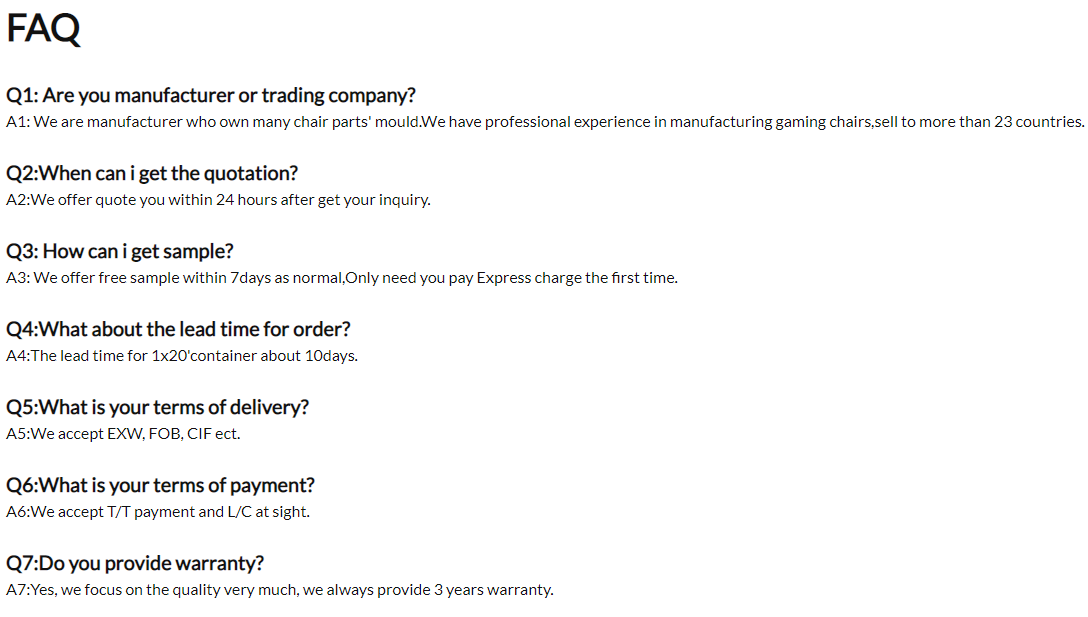Click question Q3 about getting a sample
Image resolution: width=1088 pixels, height=617 pixels.
pyautogui.click(x=120, y=252)
